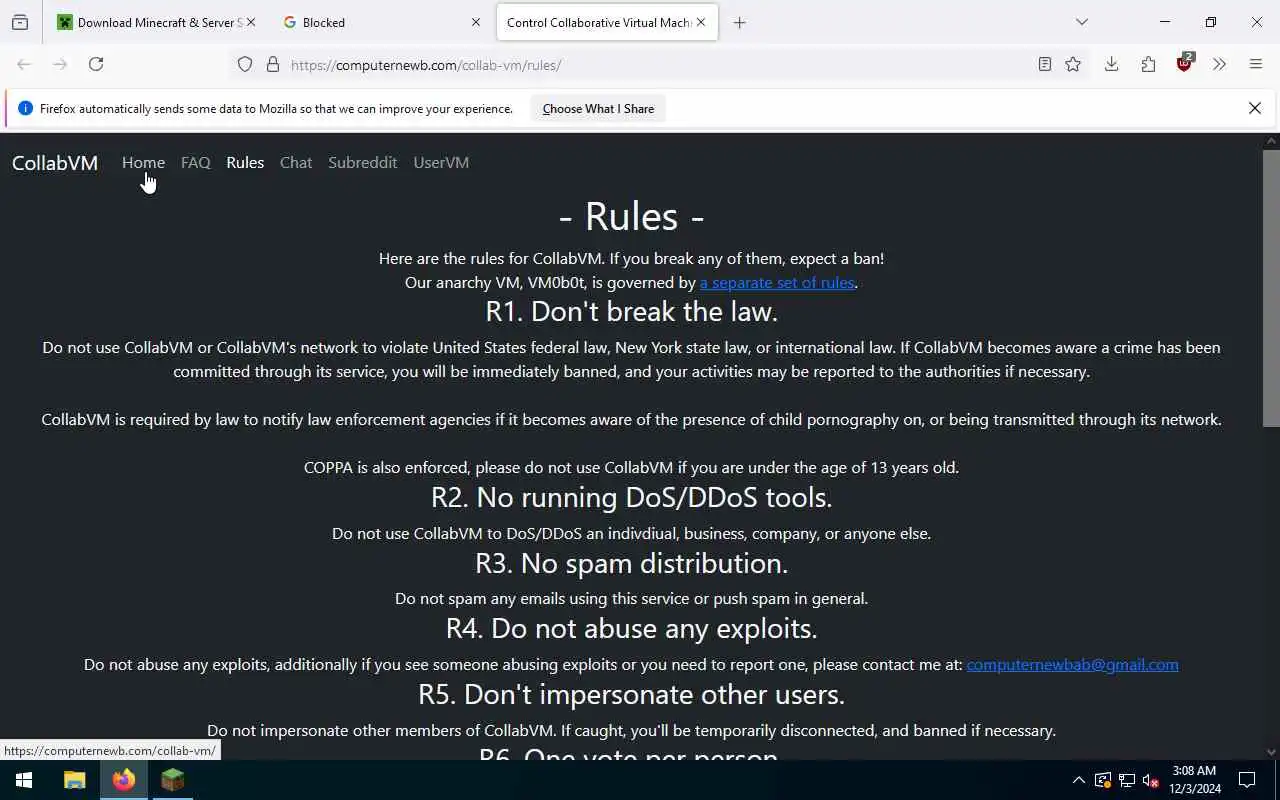Follow the separate set of rules link
The height and width of the screenshot is (800, 1280).
click(x=777, y=282)
